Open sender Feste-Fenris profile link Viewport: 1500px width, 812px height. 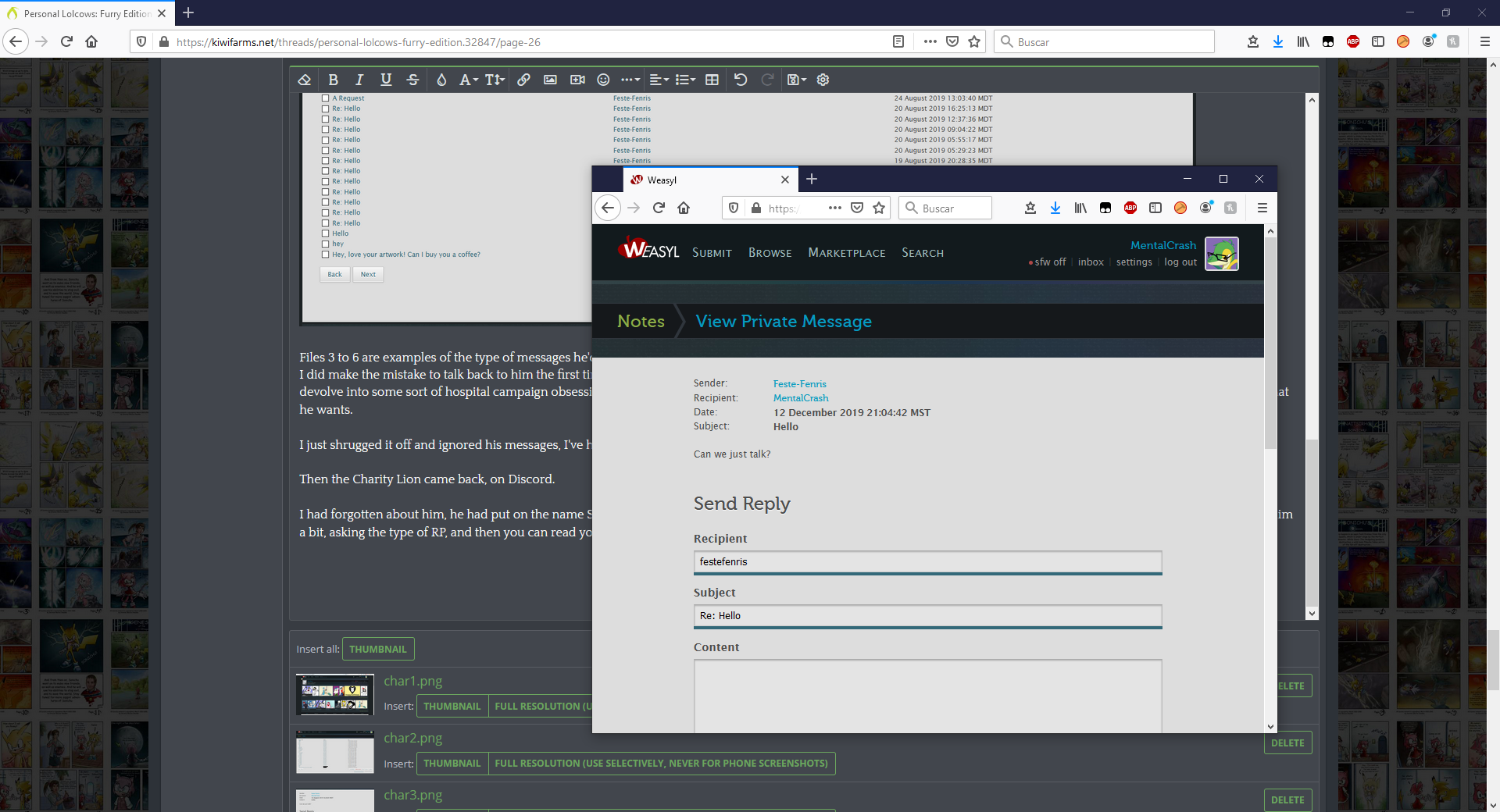coord(800,383)
